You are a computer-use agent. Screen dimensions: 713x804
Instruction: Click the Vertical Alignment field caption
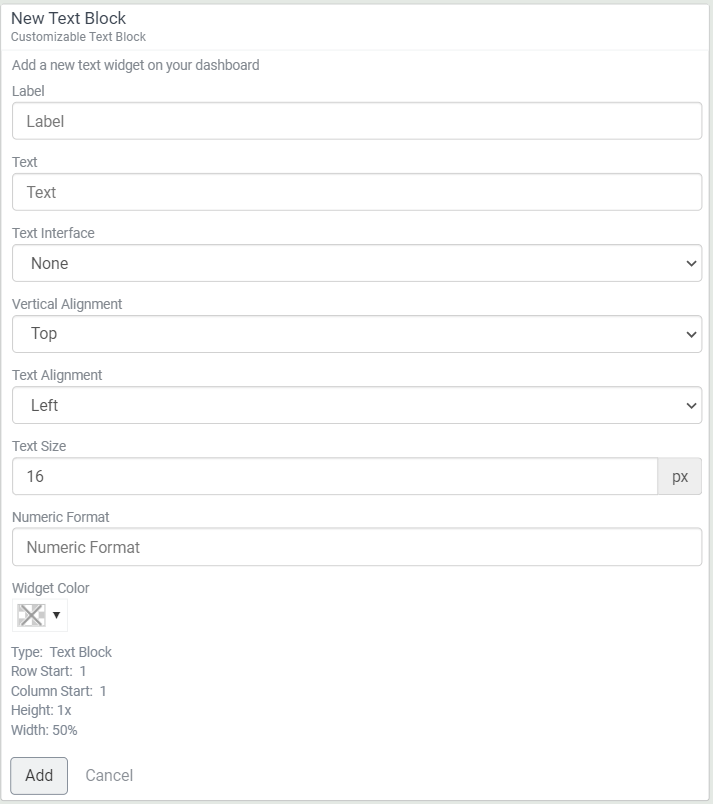[67, 304]
